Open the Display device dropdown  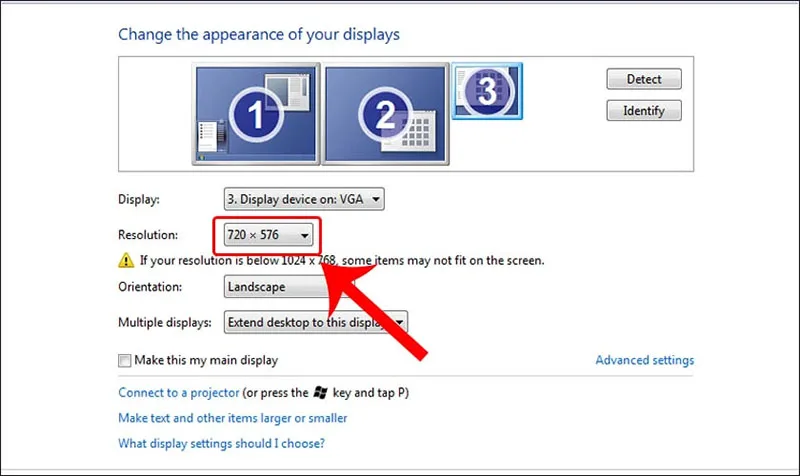pos(304,199)
